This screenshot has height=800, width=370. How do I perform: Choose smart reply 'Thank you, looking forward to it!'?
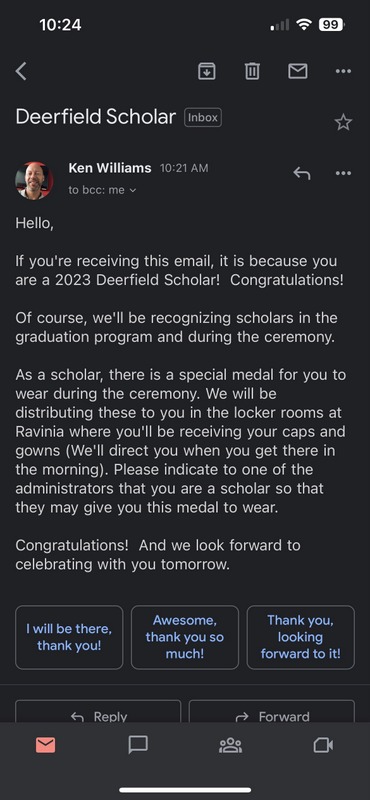(301, 637)
